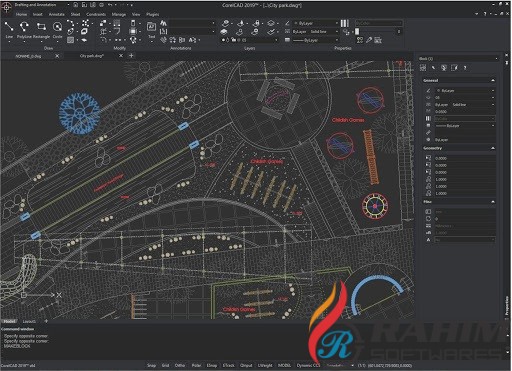Open the View ribbon tab
512x371 pixels.
click(136, 14)
